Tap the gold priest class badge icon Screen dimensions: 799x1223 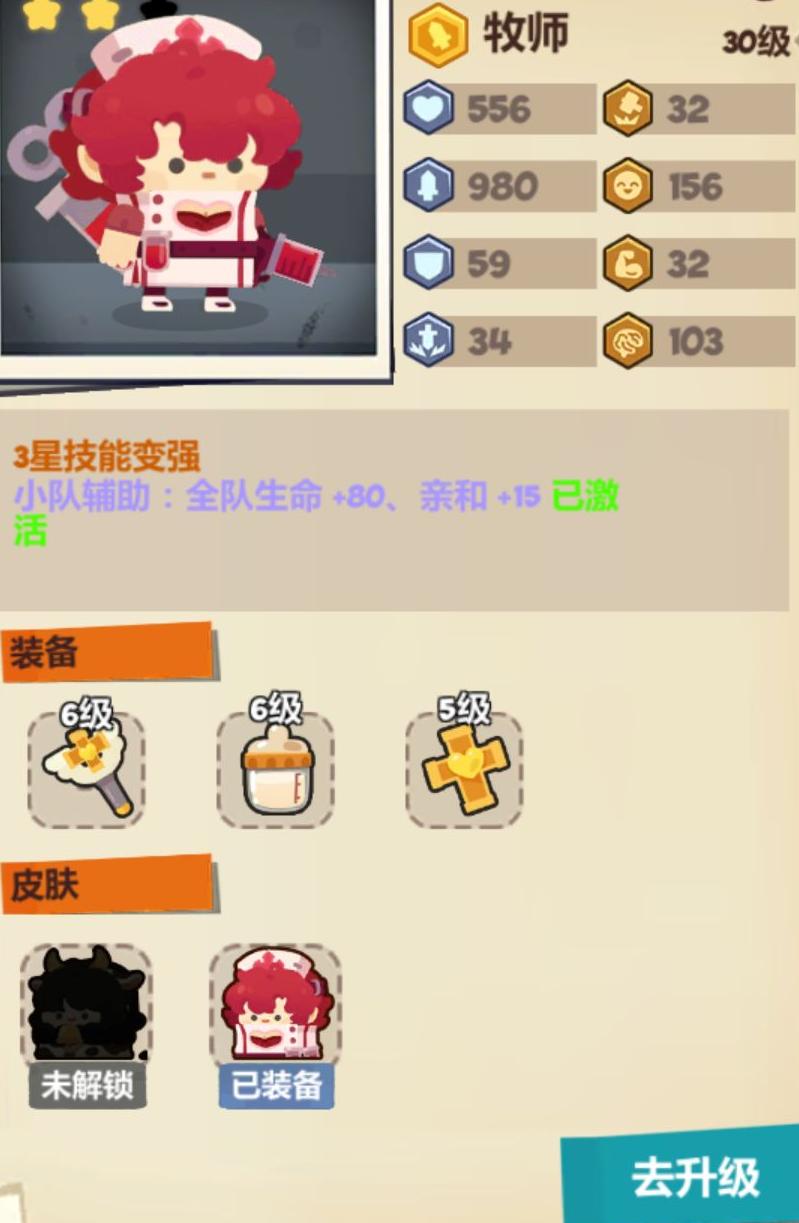coord(438,35)
